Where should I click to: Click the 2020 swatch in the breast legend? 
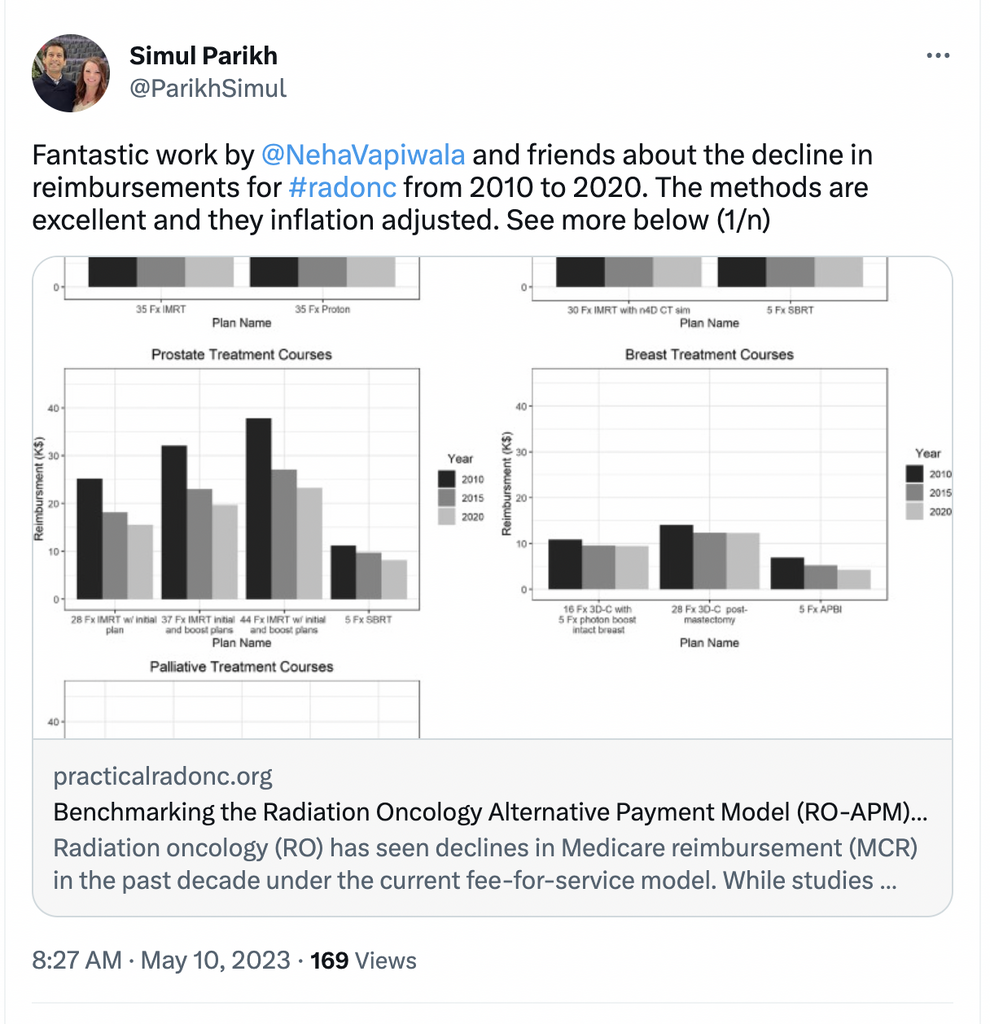click(914, 511)
